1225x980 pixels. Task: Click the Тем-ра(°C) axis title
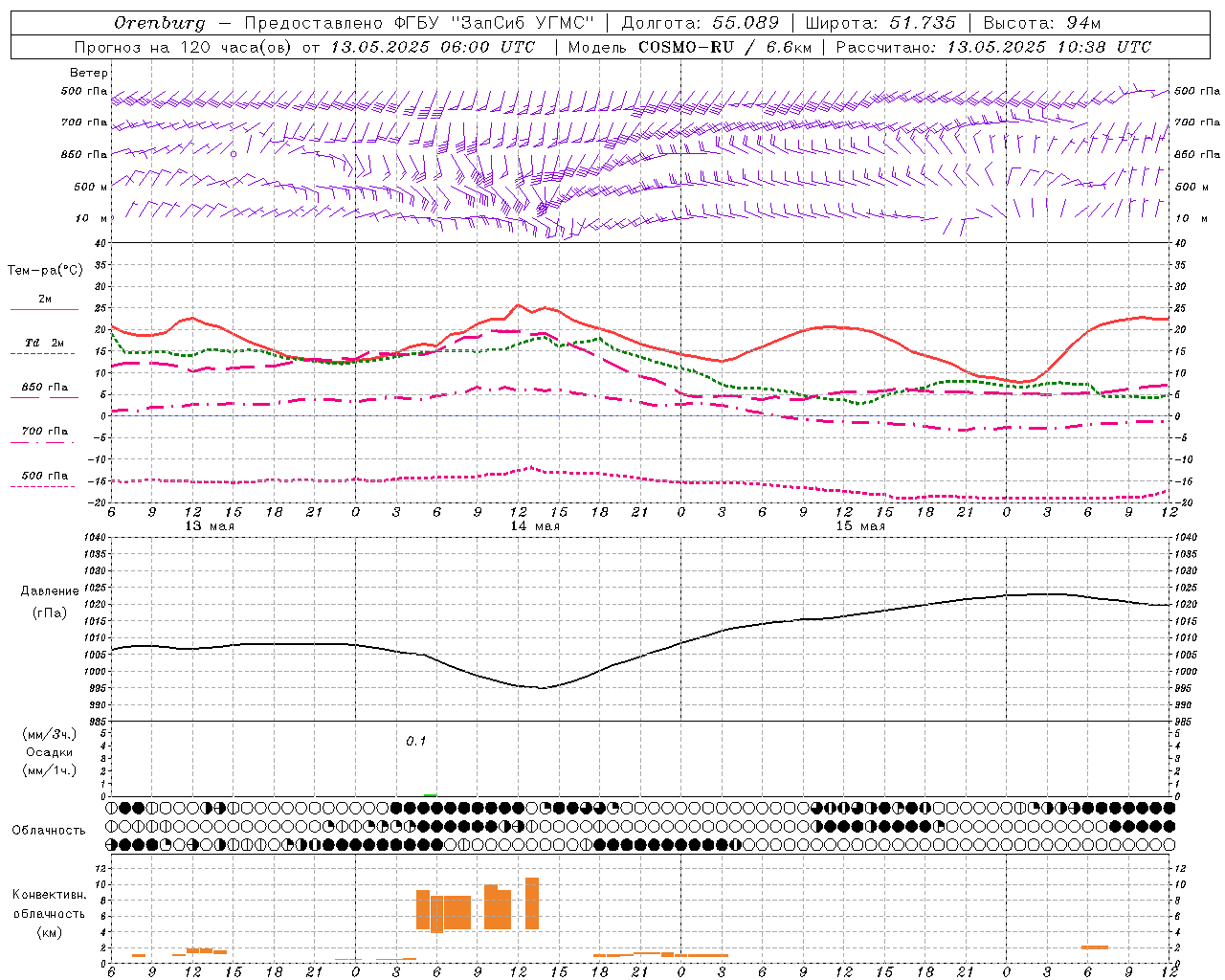45,271
